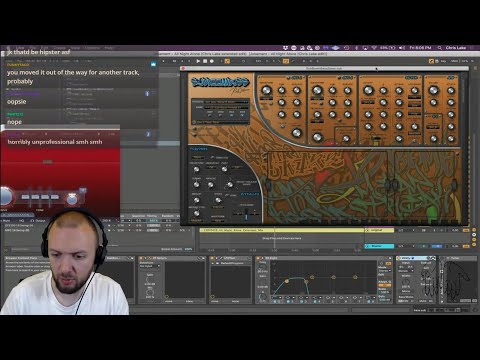Viewport: 480px width, 360px height.
Task: Open Spotlight search magnifier in the menu bar
Action: 440,48
